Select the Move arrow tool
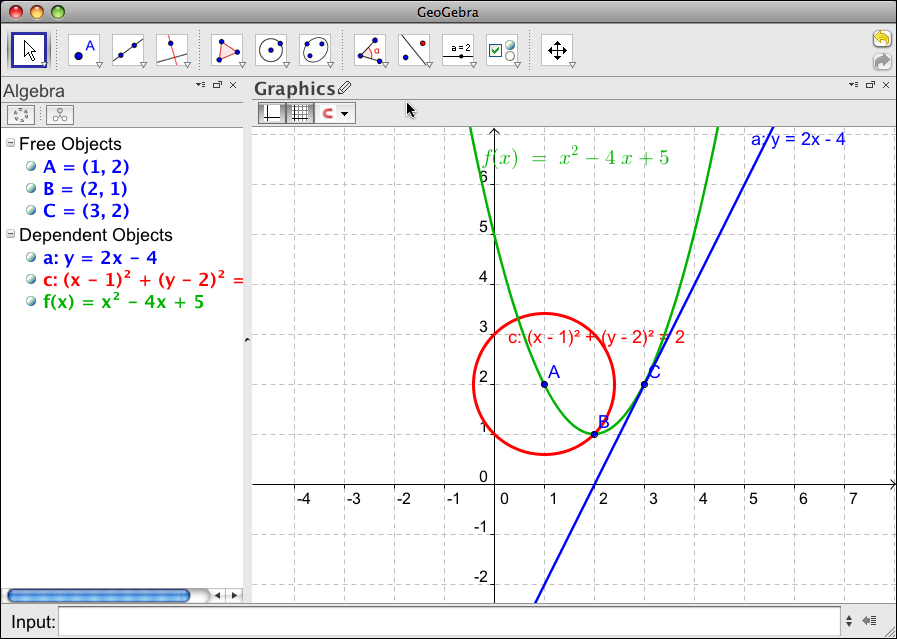The image size is (897, 639). pyautogui.click(x=31, y=50)
